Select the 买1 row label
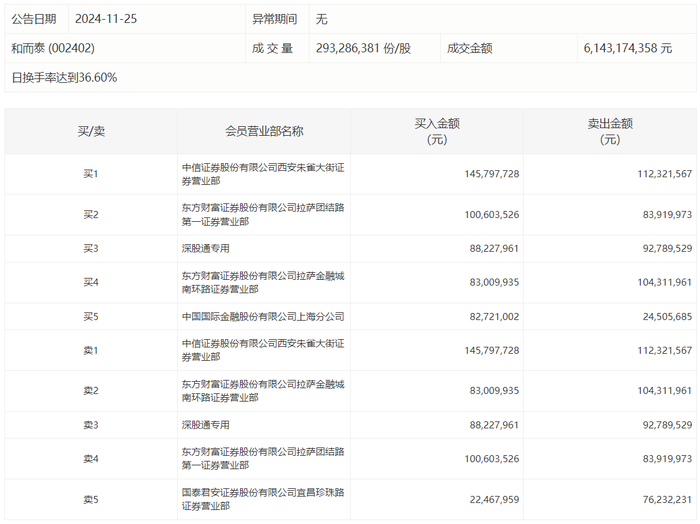Viewport: 700px width, 524px height. 91,174
